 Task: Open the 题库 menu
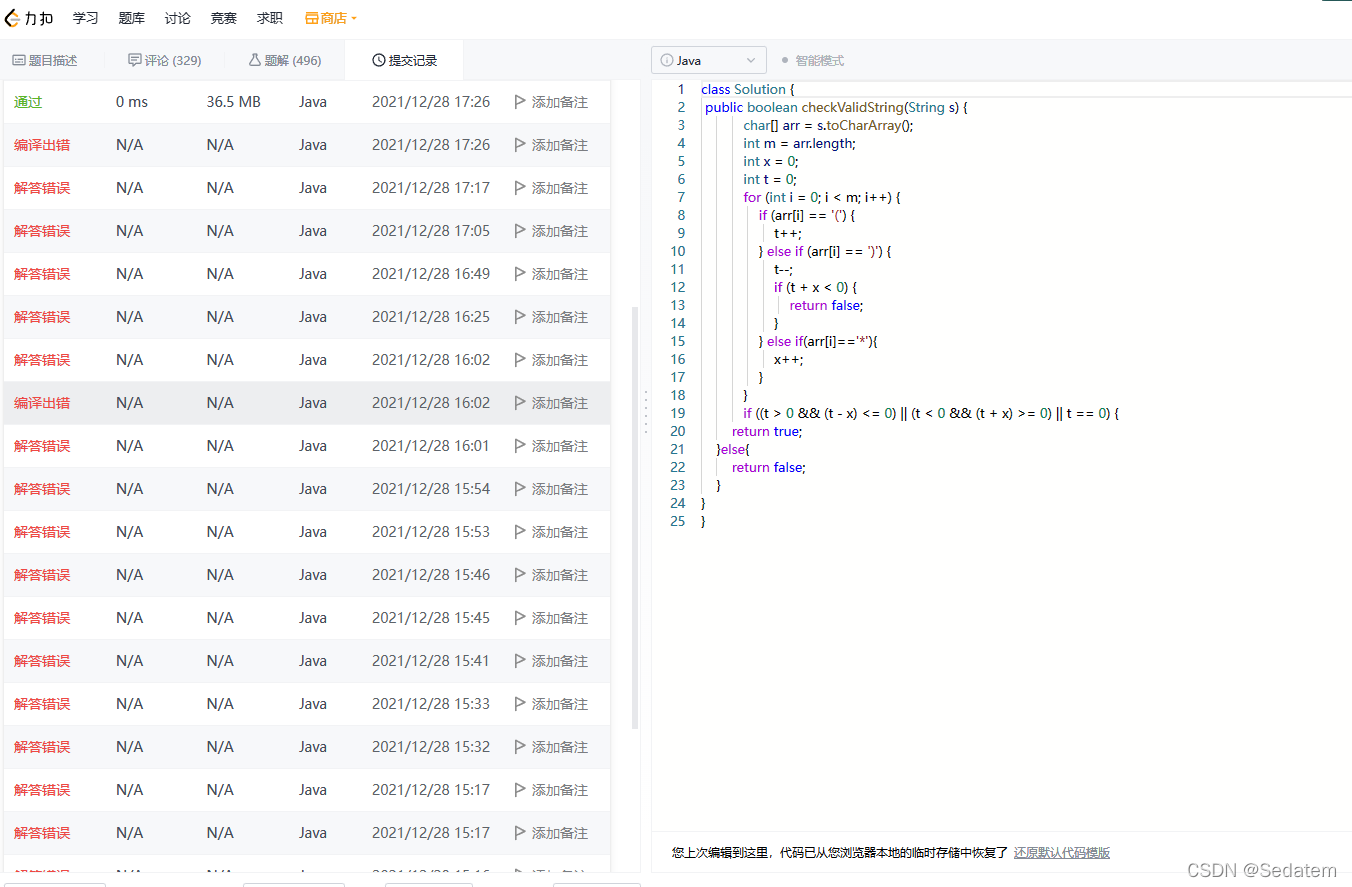(131, 18)
